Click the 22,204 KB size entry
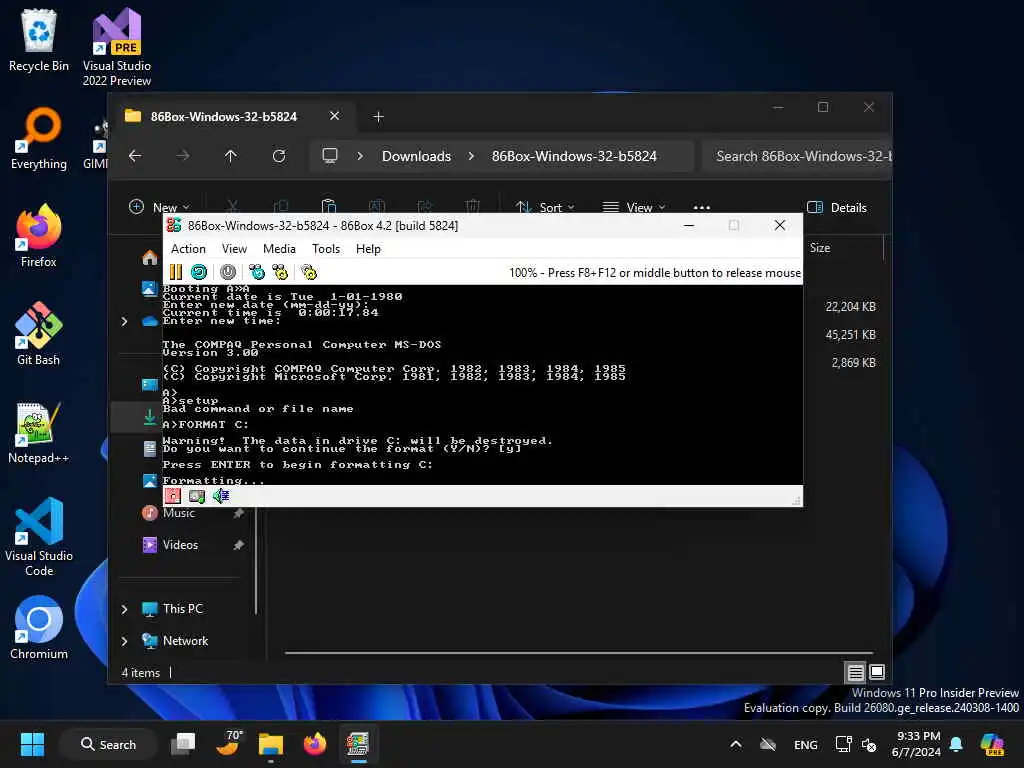The width and height of the screenshot is (1024, 768). click(850, 306)
